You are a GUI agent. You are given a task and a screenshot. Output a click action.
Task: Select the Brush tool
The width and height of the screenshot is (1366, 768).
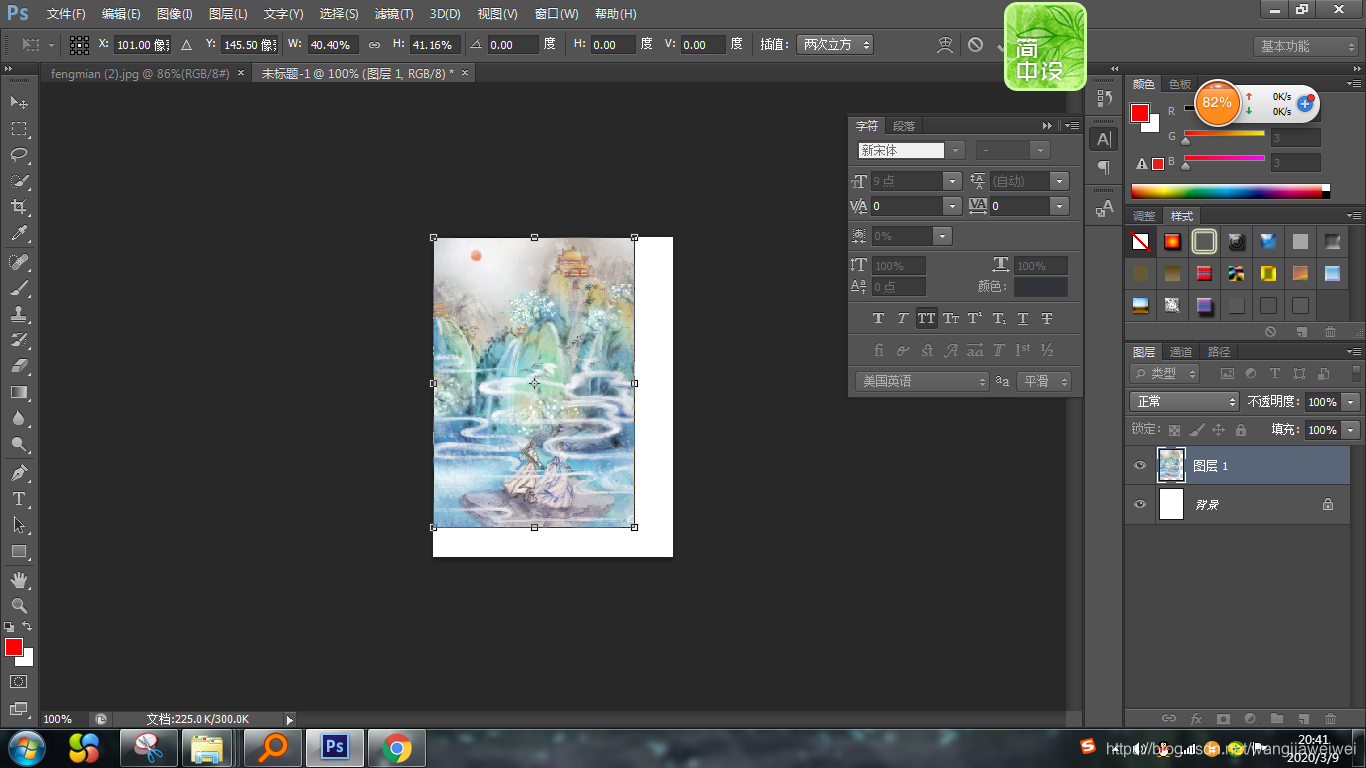(x=19, y=288)
